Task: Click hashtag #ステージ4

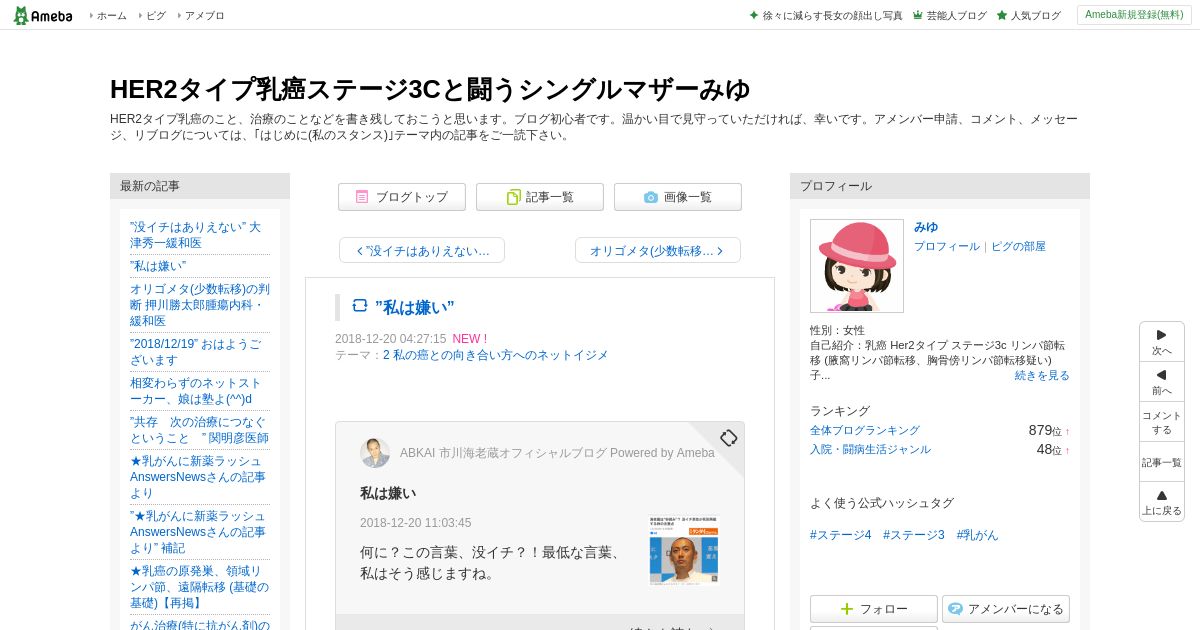Action: 841,535
